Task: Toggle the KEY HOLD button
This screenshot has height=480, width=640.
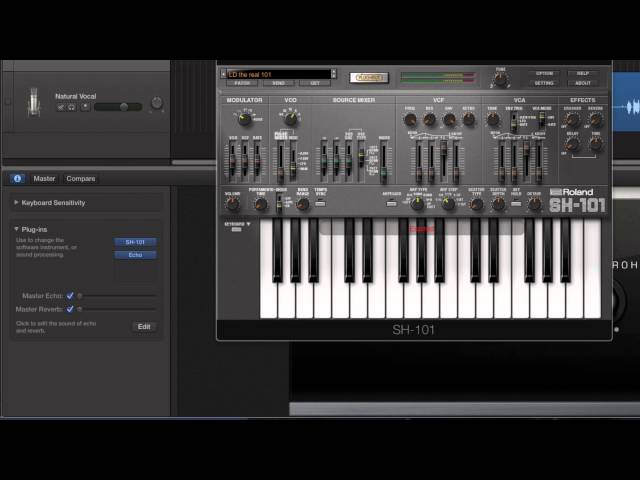Action: coord(516,203)
